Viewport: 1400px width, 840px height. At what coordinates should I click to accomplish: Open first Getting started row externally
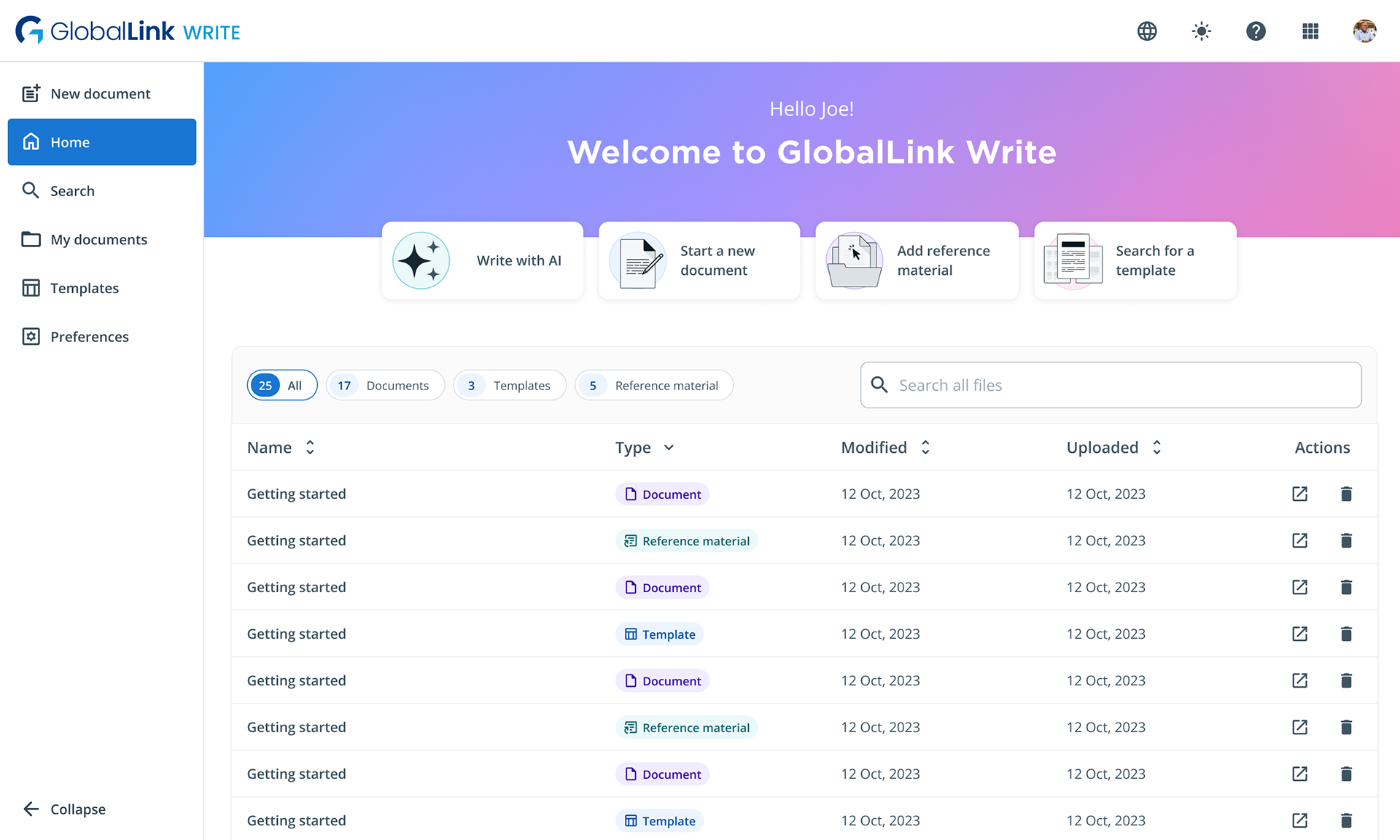click(1299, 494)
